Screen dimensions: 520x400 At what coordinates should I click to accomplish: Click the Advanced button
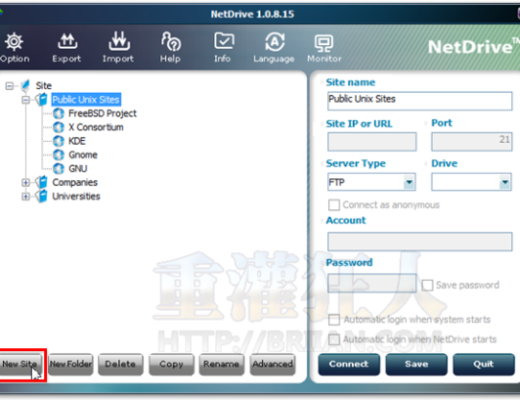(272, 364)
